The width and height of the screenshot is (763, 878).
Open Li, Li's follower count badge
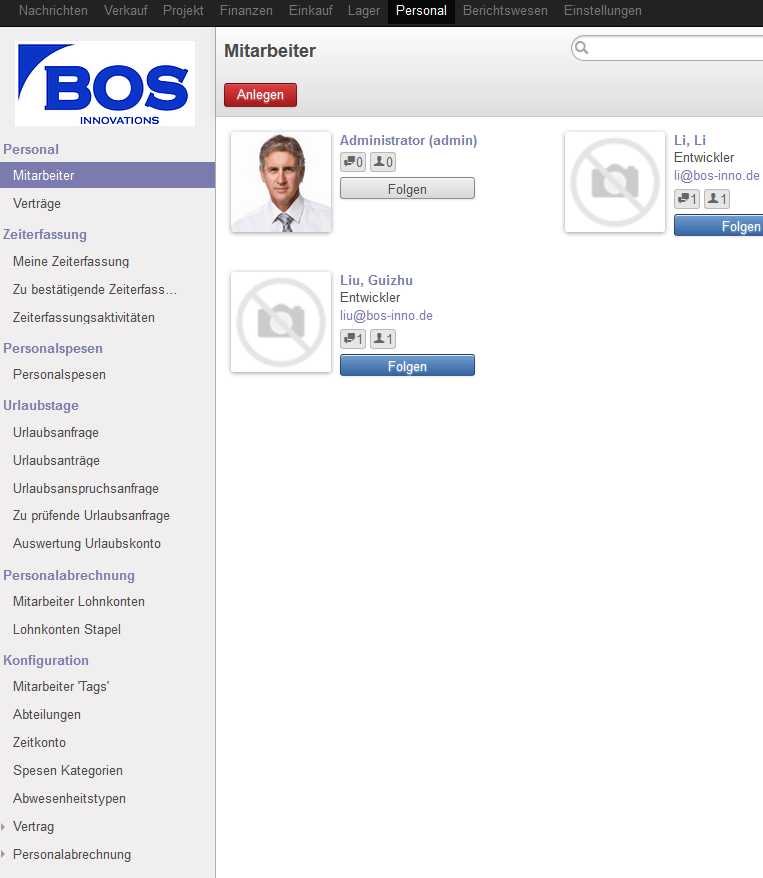tap(717, 199)
